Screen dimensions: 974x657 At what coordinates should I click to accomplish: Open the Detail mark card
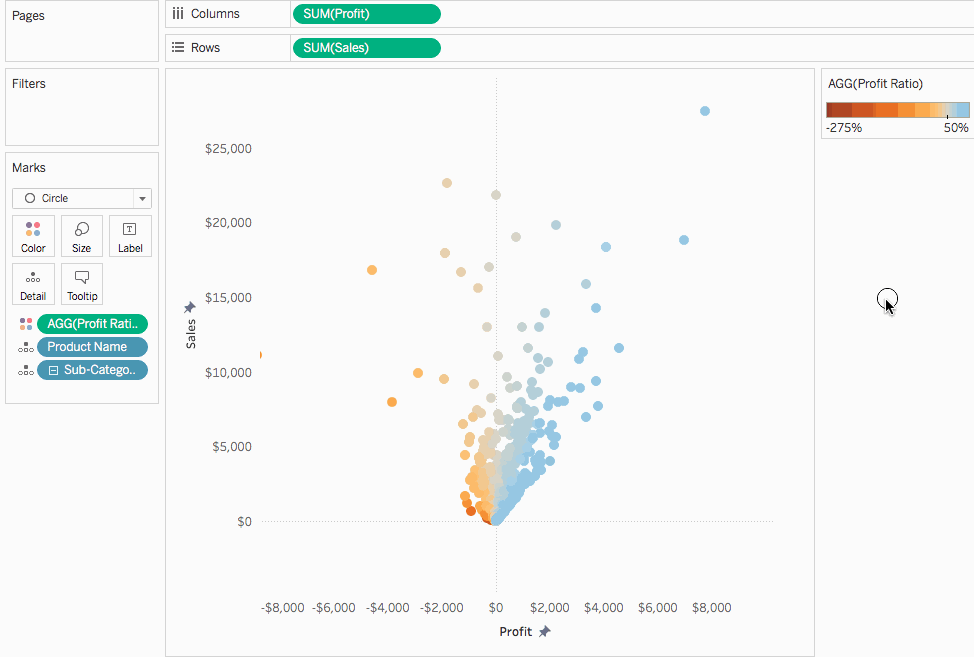[34, 284]
